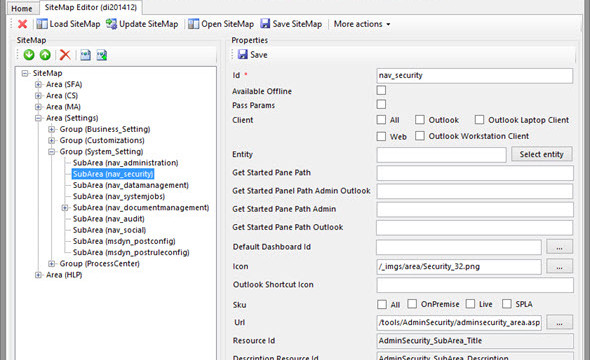
Task: Expand Area (HLP) node
Action: [x=38, y=275]
